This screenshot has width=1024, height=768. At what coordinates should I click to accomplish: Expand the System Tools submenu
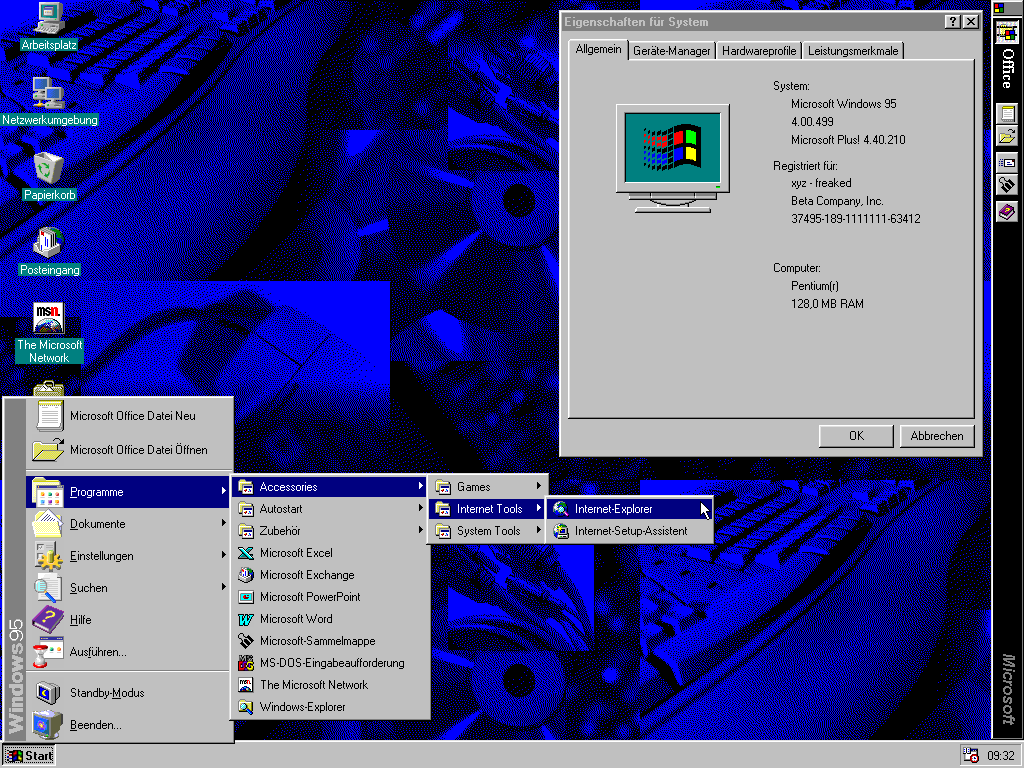(488, 531)
